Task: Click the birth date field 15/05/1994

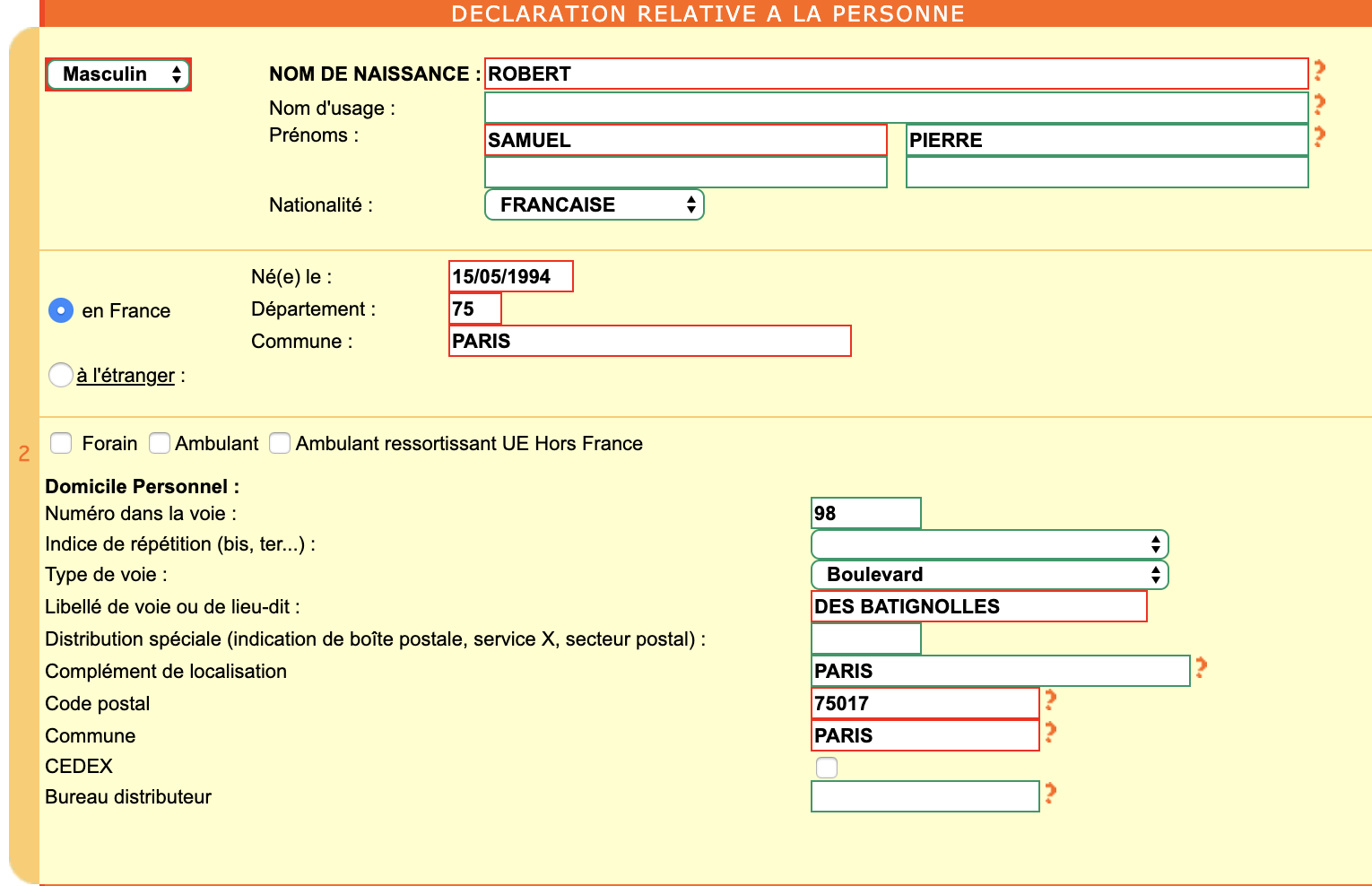Action: [511, 276]
